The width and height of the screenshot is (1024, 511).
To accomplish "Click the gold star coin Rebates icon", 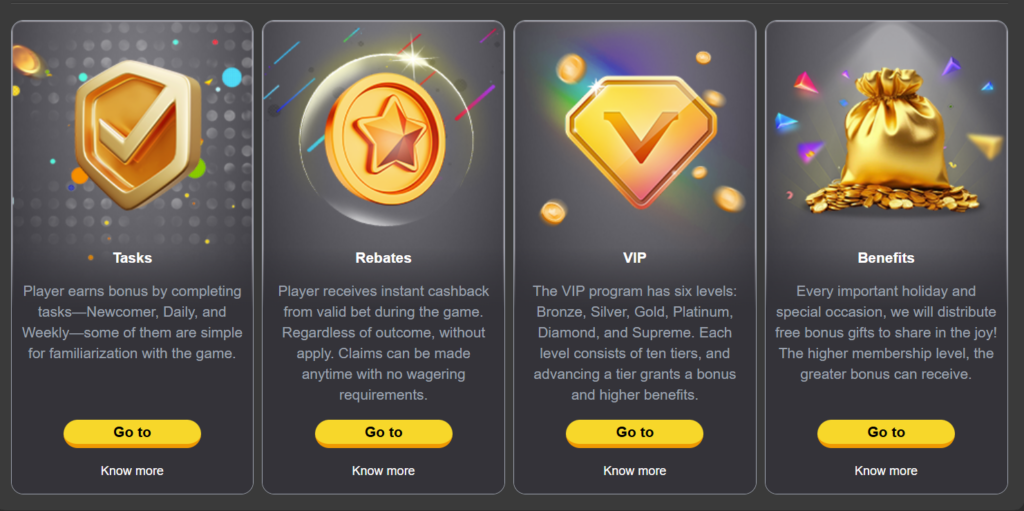I will click(384, 139).
